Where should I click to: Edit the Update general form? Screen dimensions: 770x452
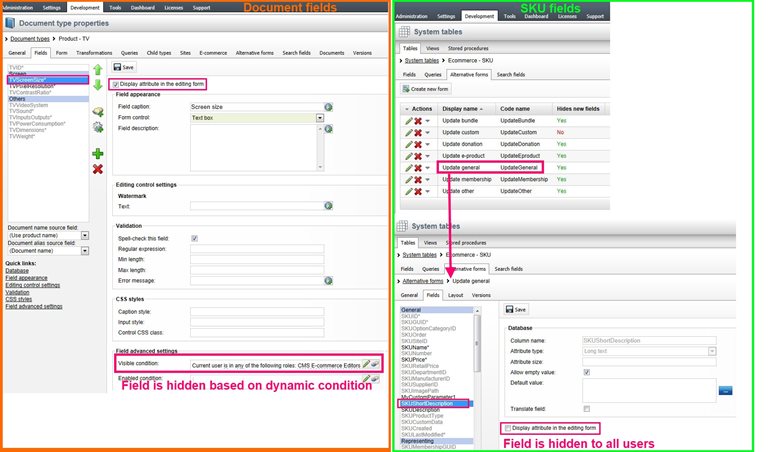click(x=409, y=168)
